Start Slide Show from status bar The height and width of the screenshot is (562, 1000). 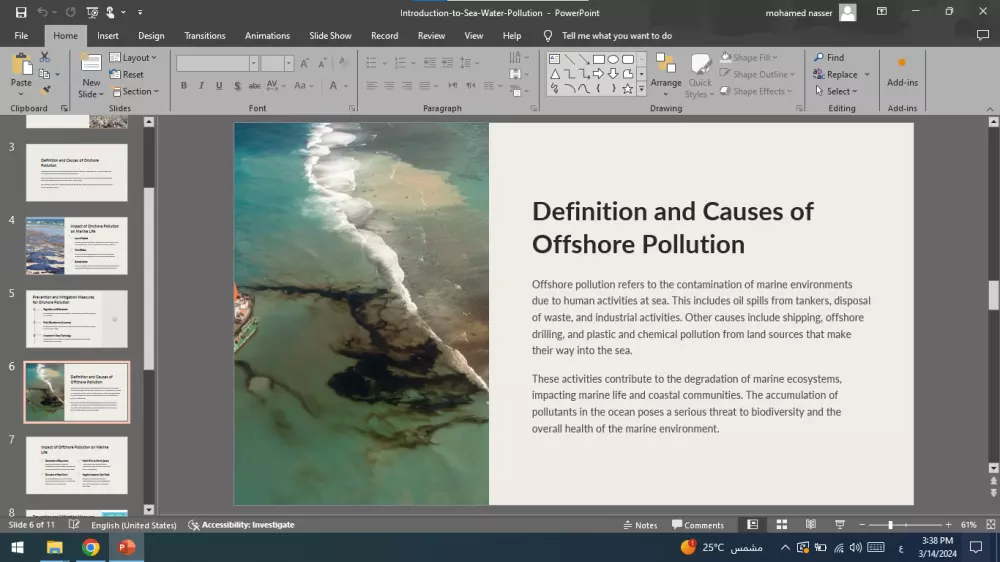840,525
